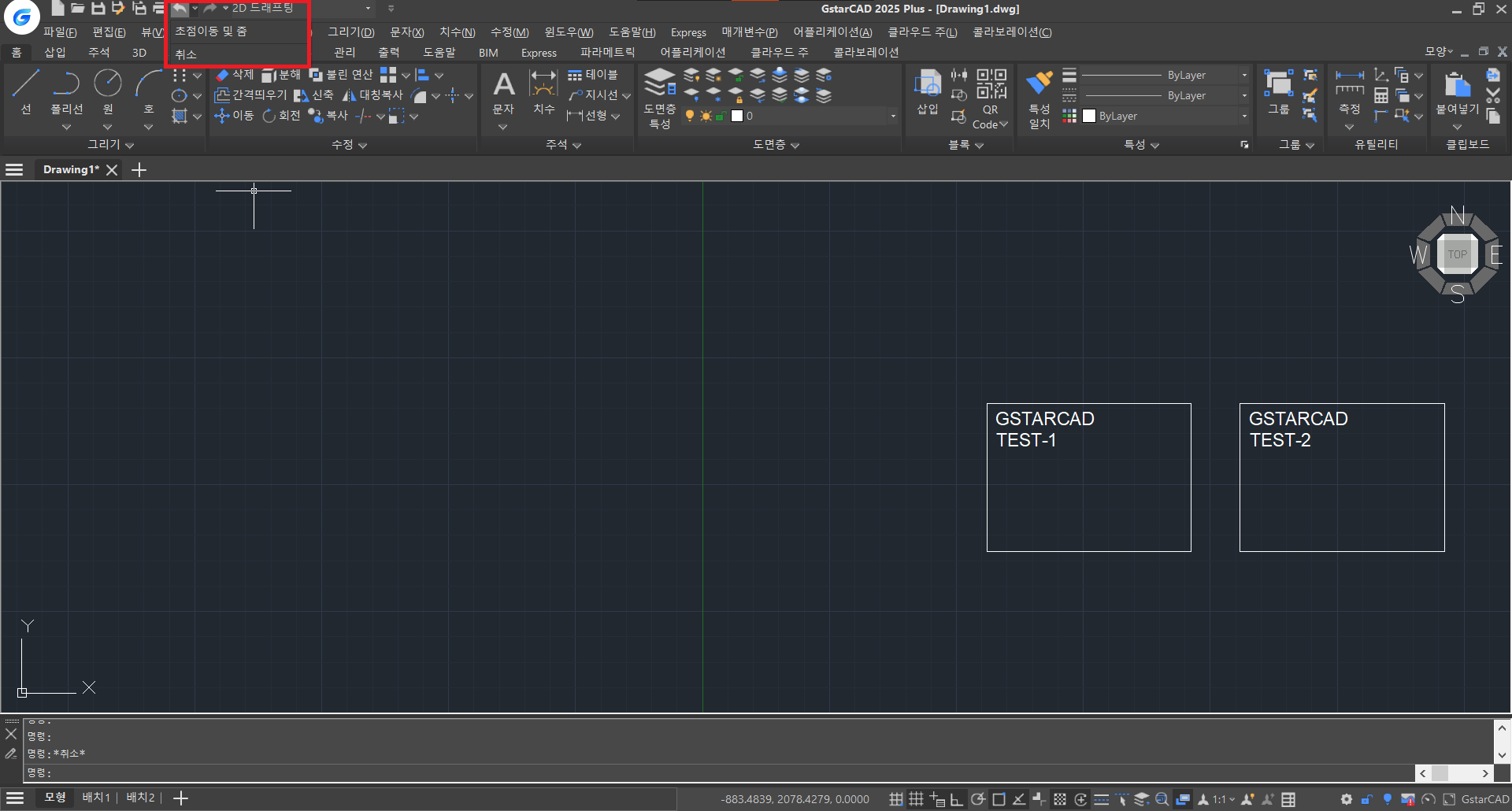Image resolution: width=1512 pixels, height=811 pixels.
Task: Click the Group (그룹) tool
Action: (x=1278, y=91)
